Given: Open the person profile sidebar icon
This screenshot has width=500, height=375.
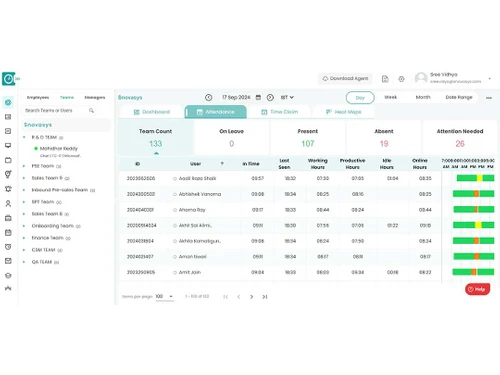Looking at the screenshot, I should pos(8,203).
